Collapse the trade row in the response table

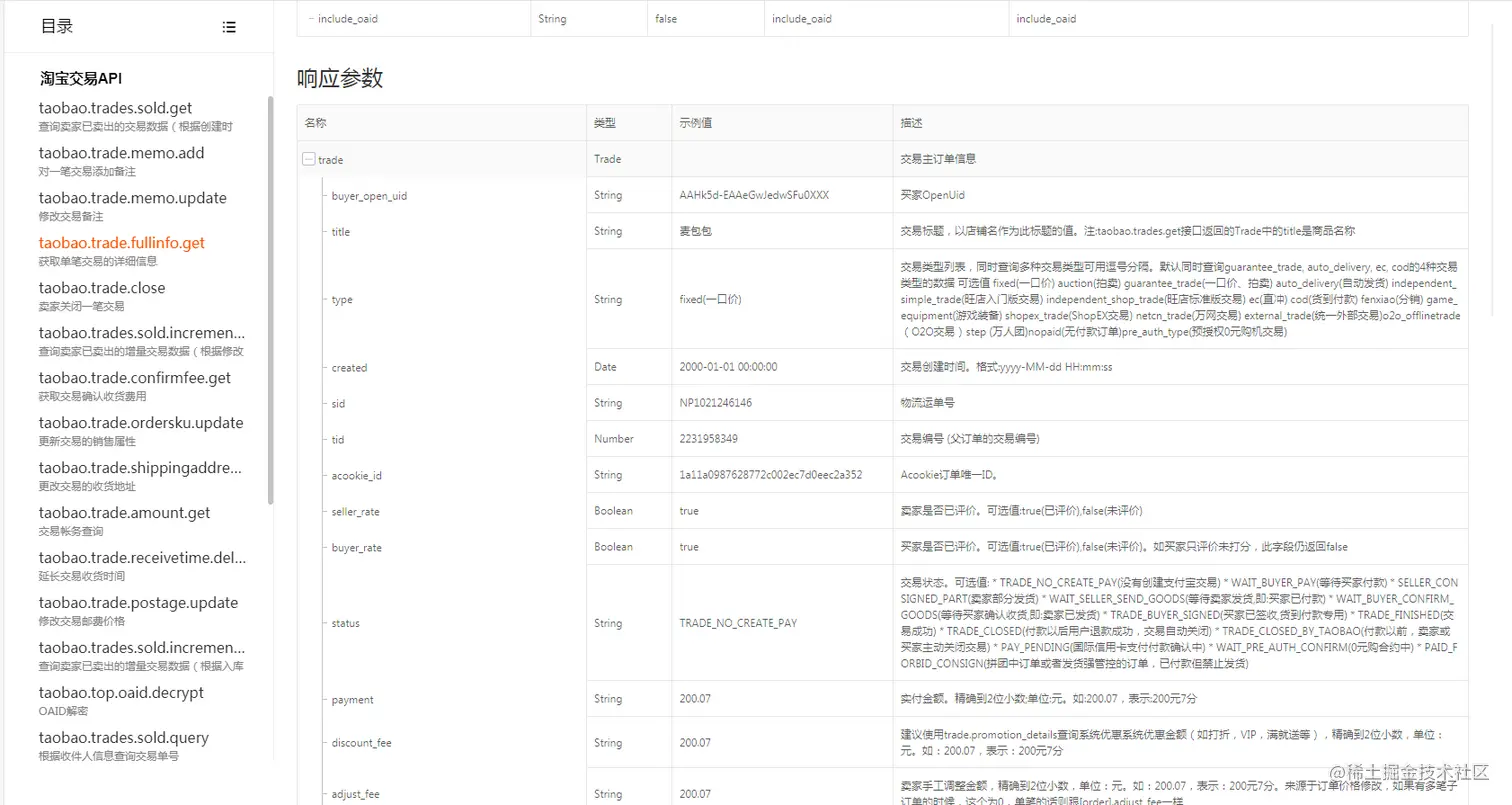point(309,159)
